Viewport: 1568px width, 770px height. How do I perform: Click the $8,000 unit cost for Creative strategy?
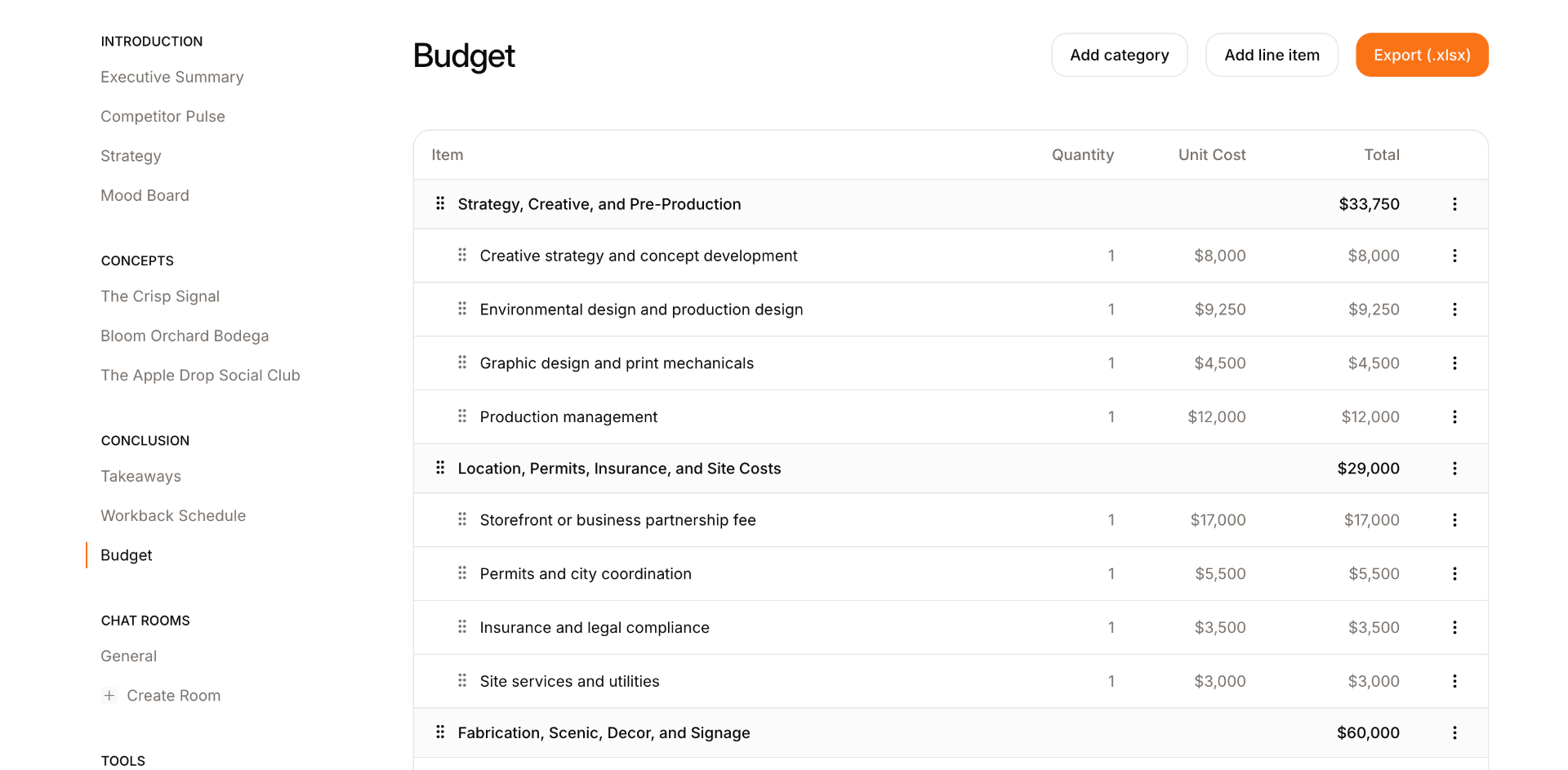point(1220,256)
